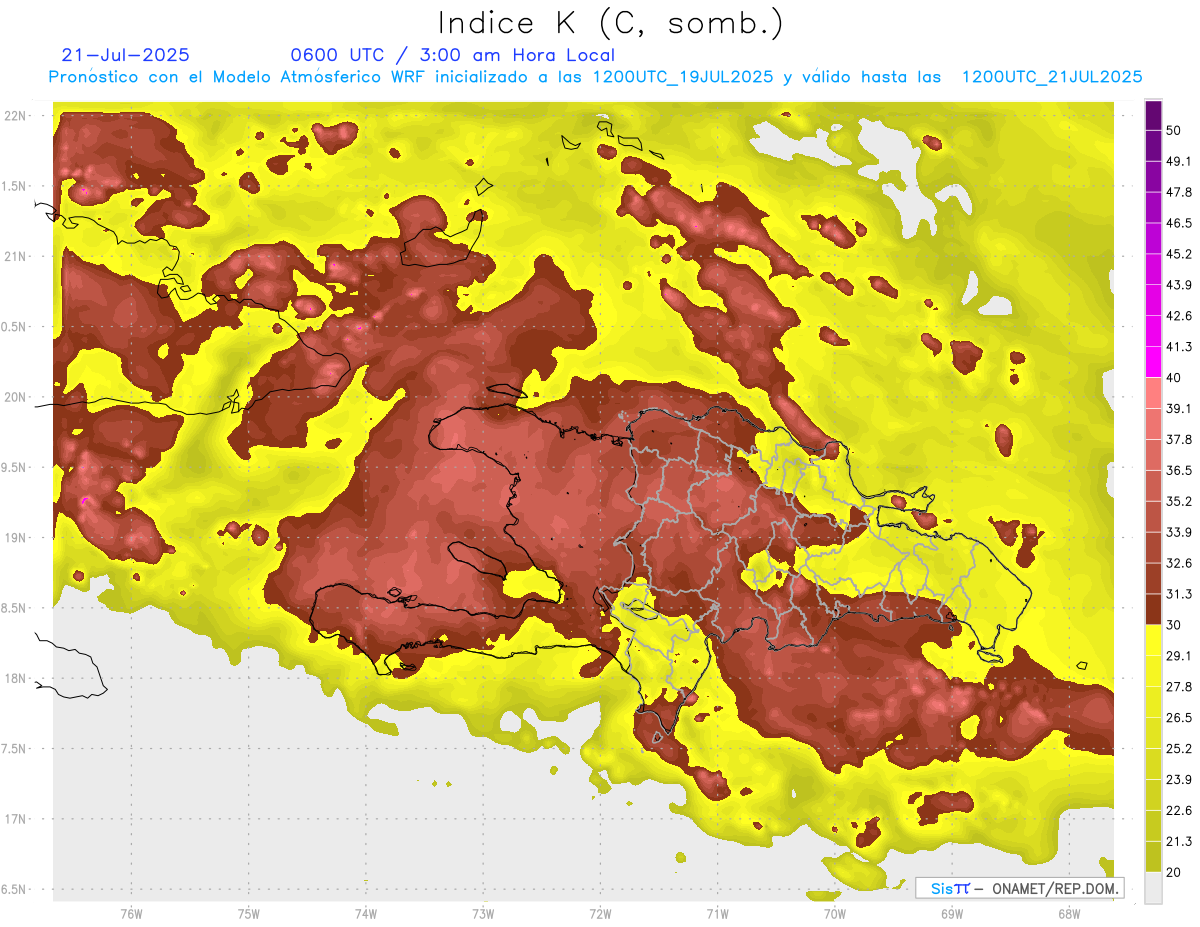Screen dimensions: 1200x927
Task: Click the legend value 26.5
Action: (1180, 718)
